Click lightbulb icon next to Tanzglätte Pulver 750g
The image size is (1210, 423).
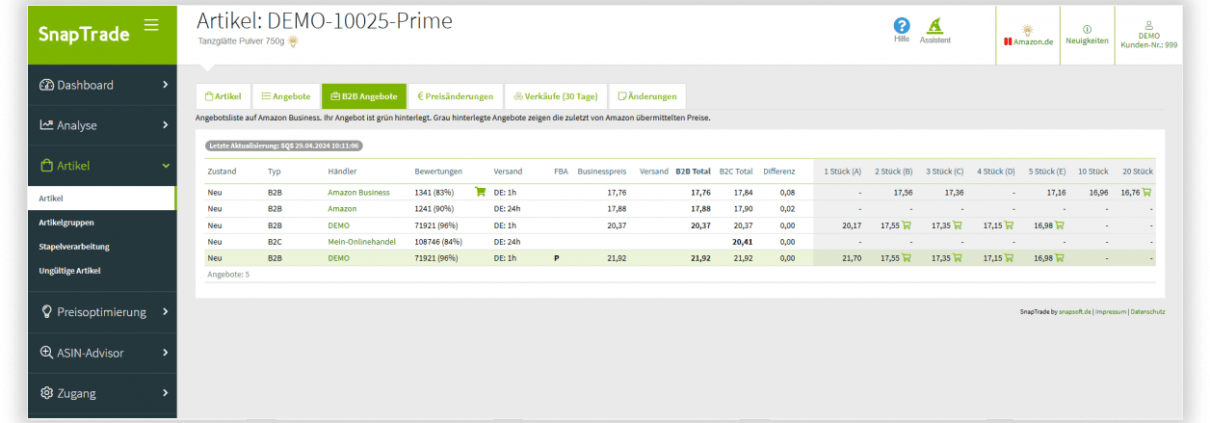[294, 41]
